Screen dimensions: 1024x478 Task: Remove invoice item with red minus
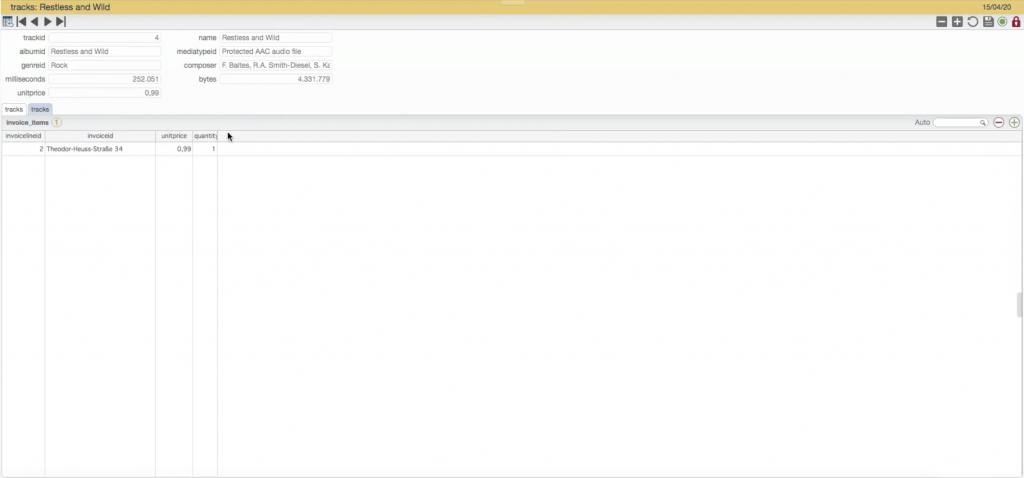point(999,123)
